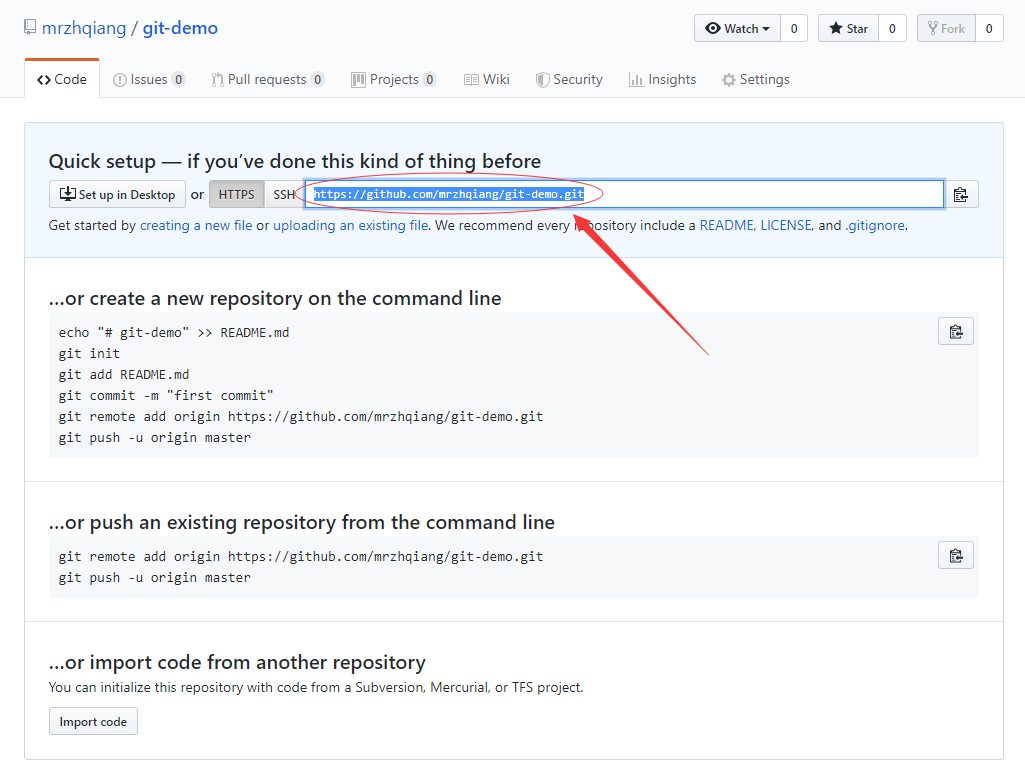Click the 'git commit -m "first commit"' line

tap(166, 396)
